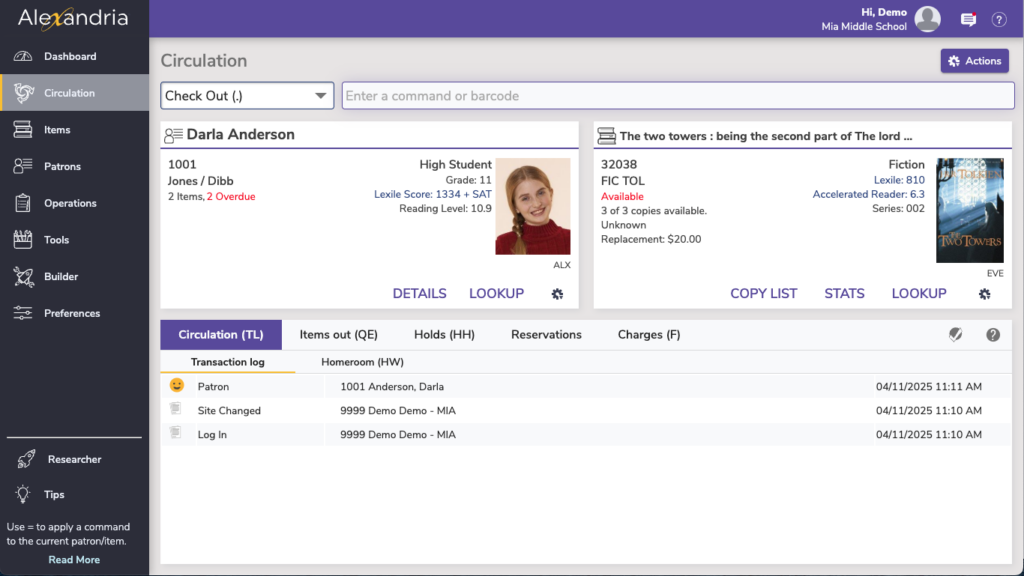Click the command or barcode input field
The width and height of the screenshot is (1024, 576).
pos(677,96)
